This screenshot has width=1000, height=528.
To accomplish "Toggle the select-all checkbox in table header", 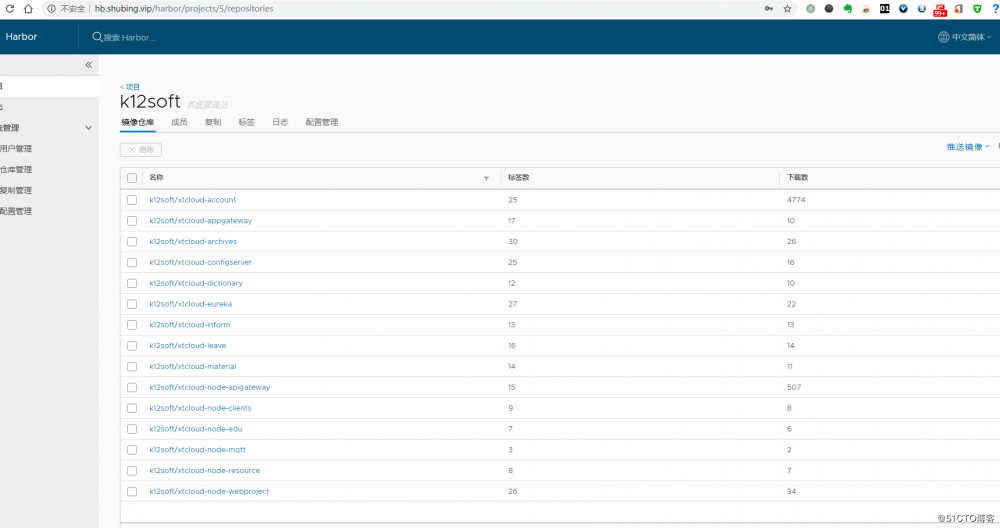I will (x=132, y=179).
